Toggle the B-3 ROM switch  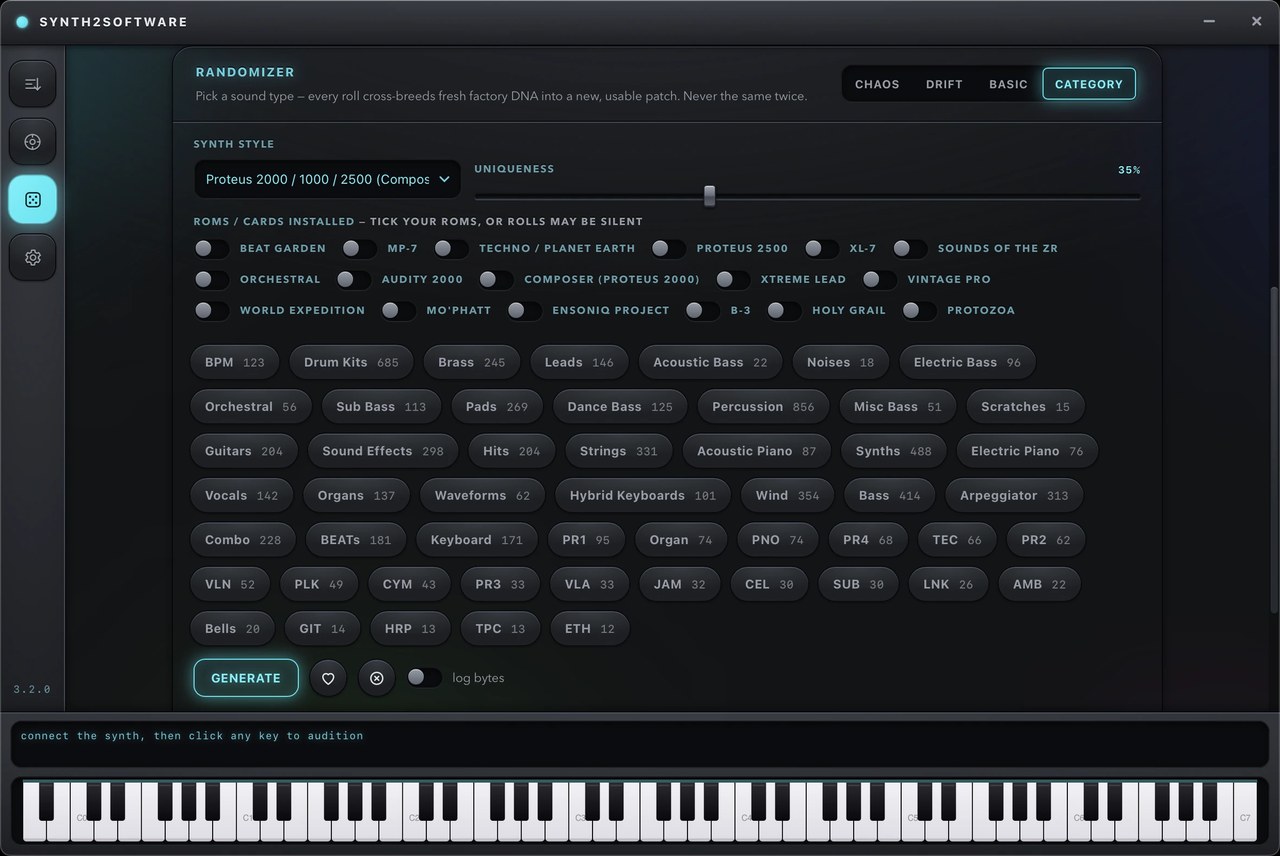702,310
